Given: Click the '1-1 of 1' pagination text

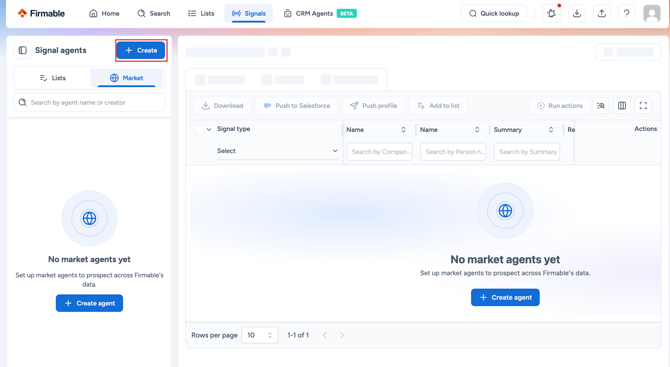Looking at the screenshot, I should [x=298, y=335].
